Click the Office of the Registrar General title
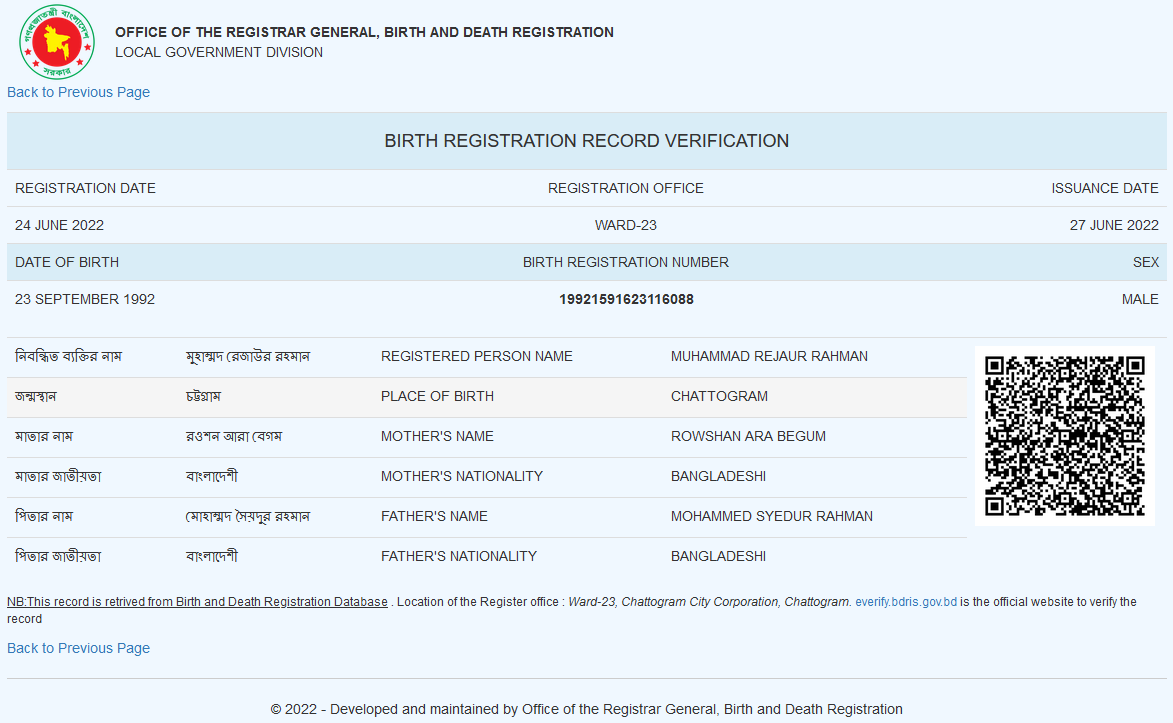1173x723 pixels. point(364,32)
